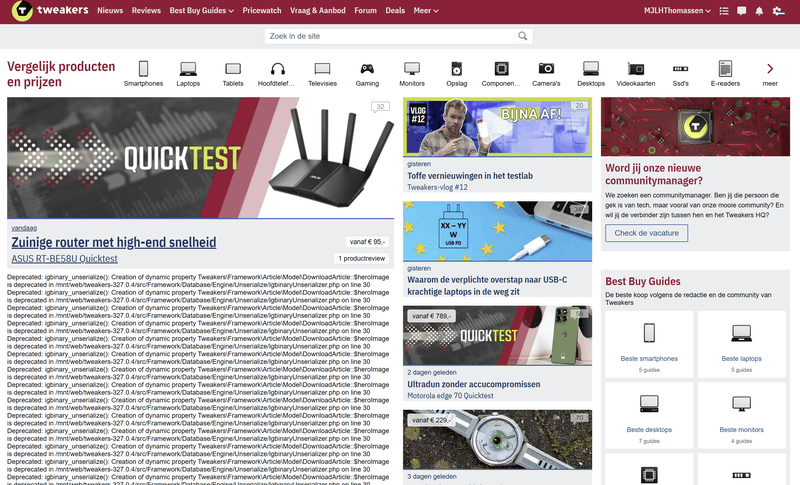Click the vandaag date link
Viewport: 800px width, 485px height.
(24, 228)
